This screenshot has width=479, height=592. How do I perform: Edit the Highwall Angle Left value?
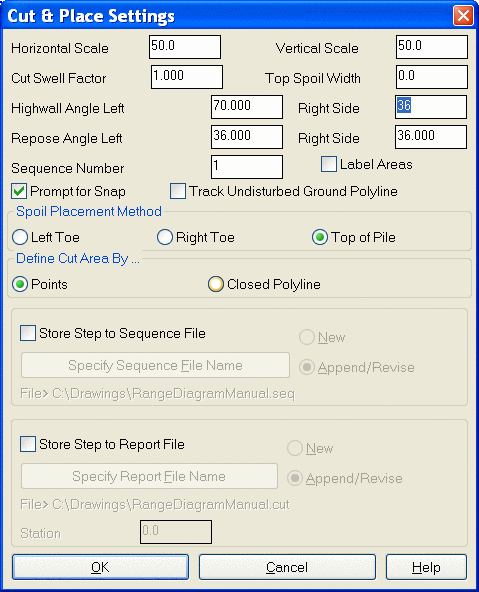coord(247,107)
